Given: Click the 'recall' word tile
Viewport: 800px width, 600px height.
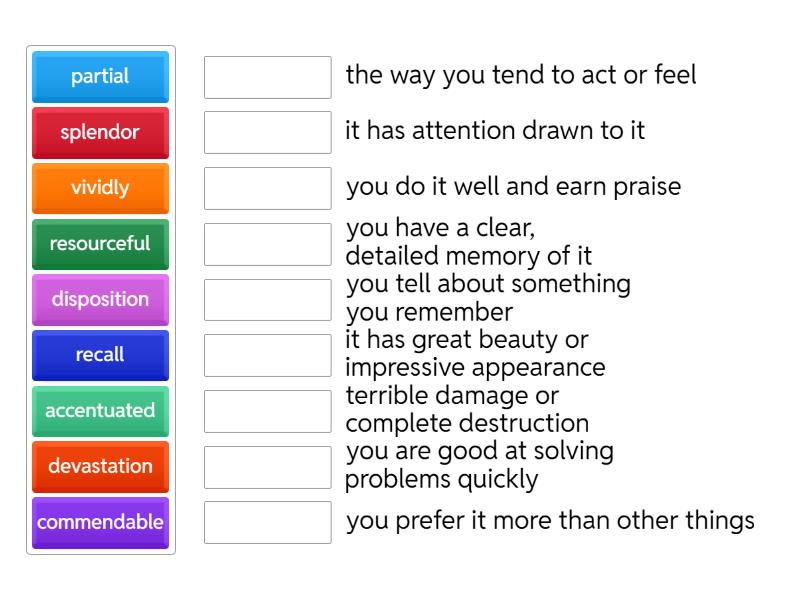Looking at the screenshot, I should (x=100, y=355).
